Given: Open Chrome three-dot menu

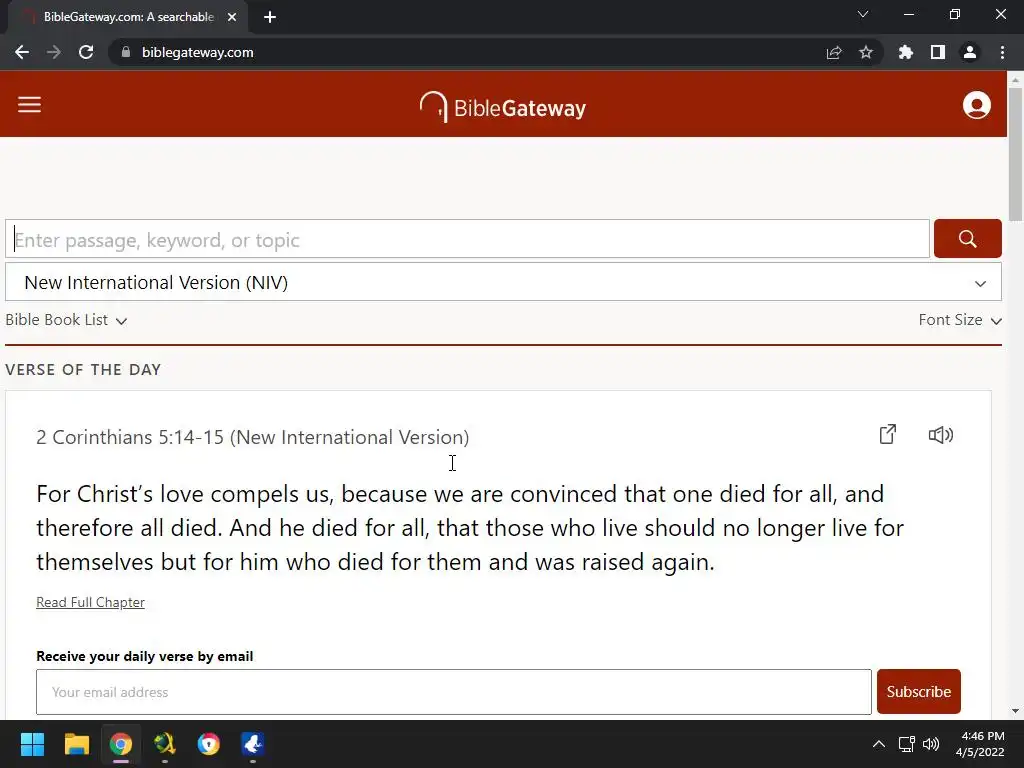Looking at the screenshot, I should [x=1002, y=52].
